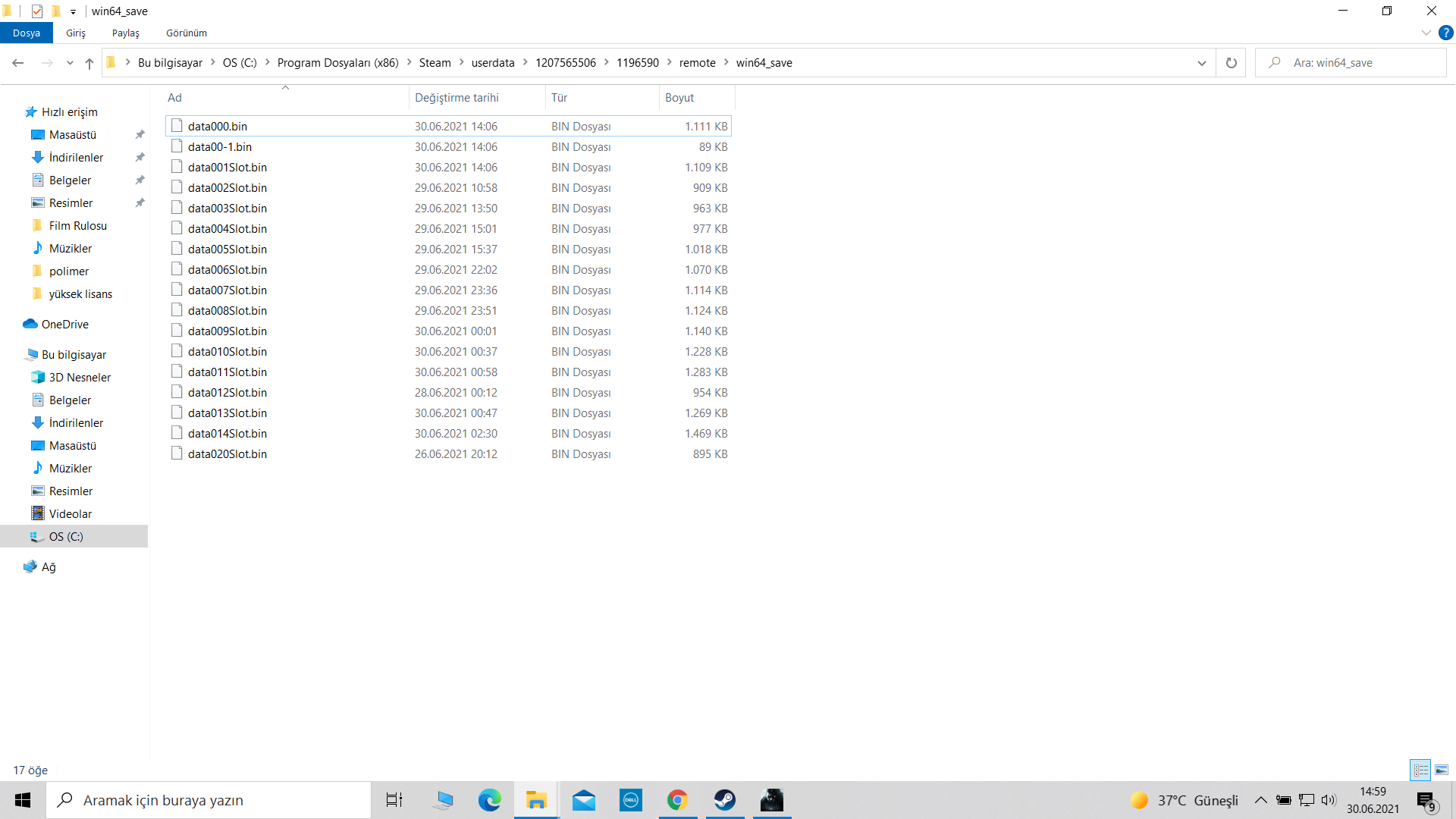Go up one folder level arrow
Image resolution: width=1456 pixels, height=819 pixels.
coord(89,63)
